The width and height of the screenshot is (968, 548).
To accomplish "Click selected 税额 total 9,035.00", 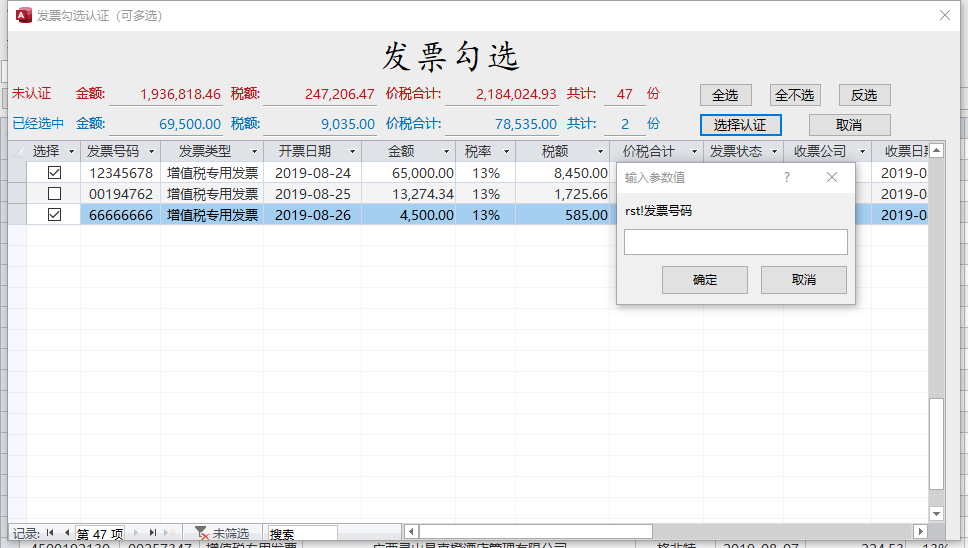I will [x=320, y=124].
